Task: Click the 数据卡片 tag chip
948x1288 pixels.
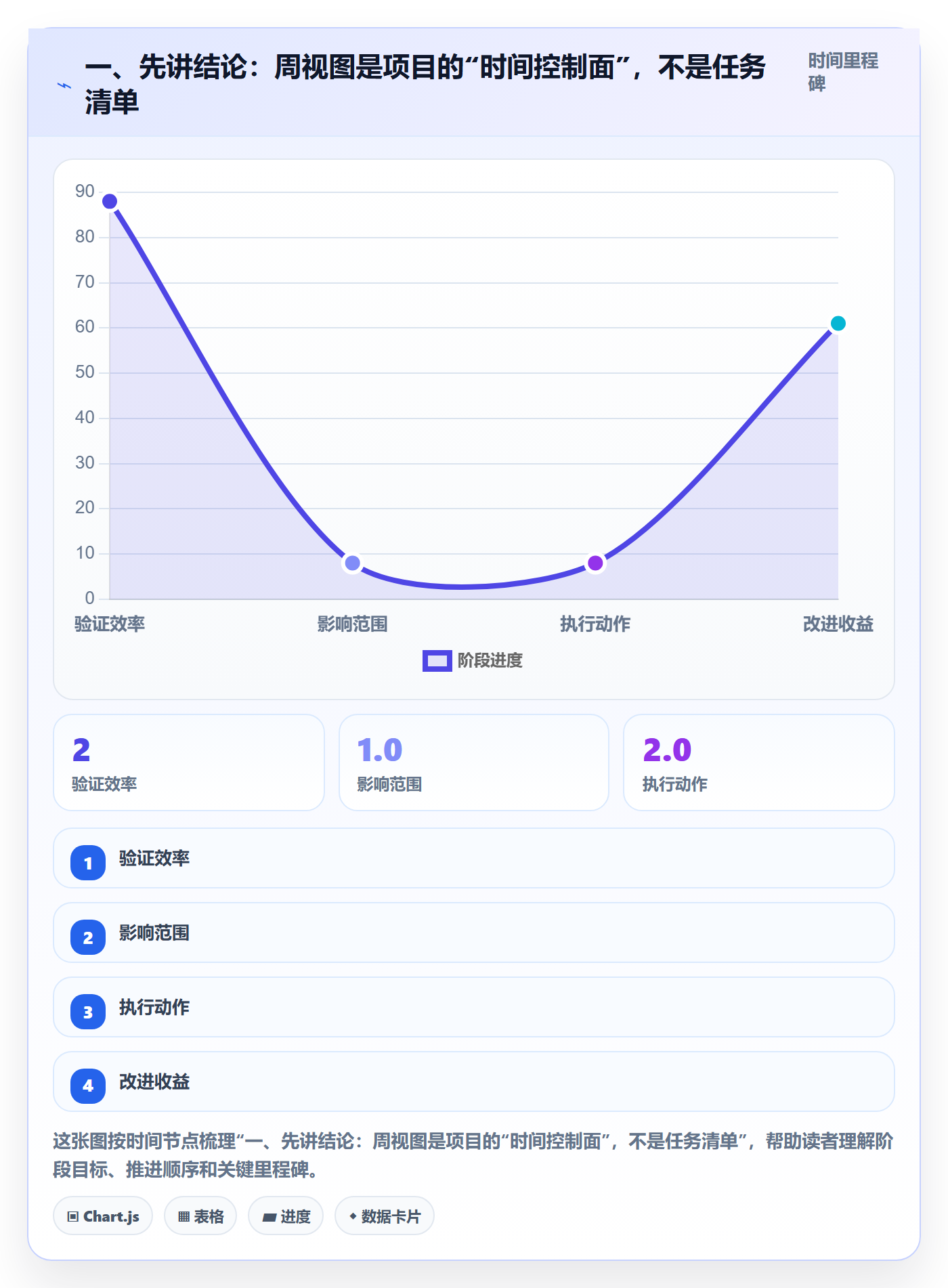Action: tap(385, 1216)
